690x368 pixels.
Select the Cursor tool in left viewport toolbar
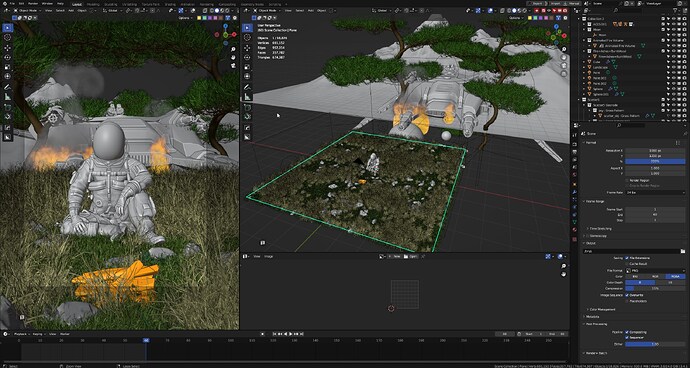pos(7,37)
